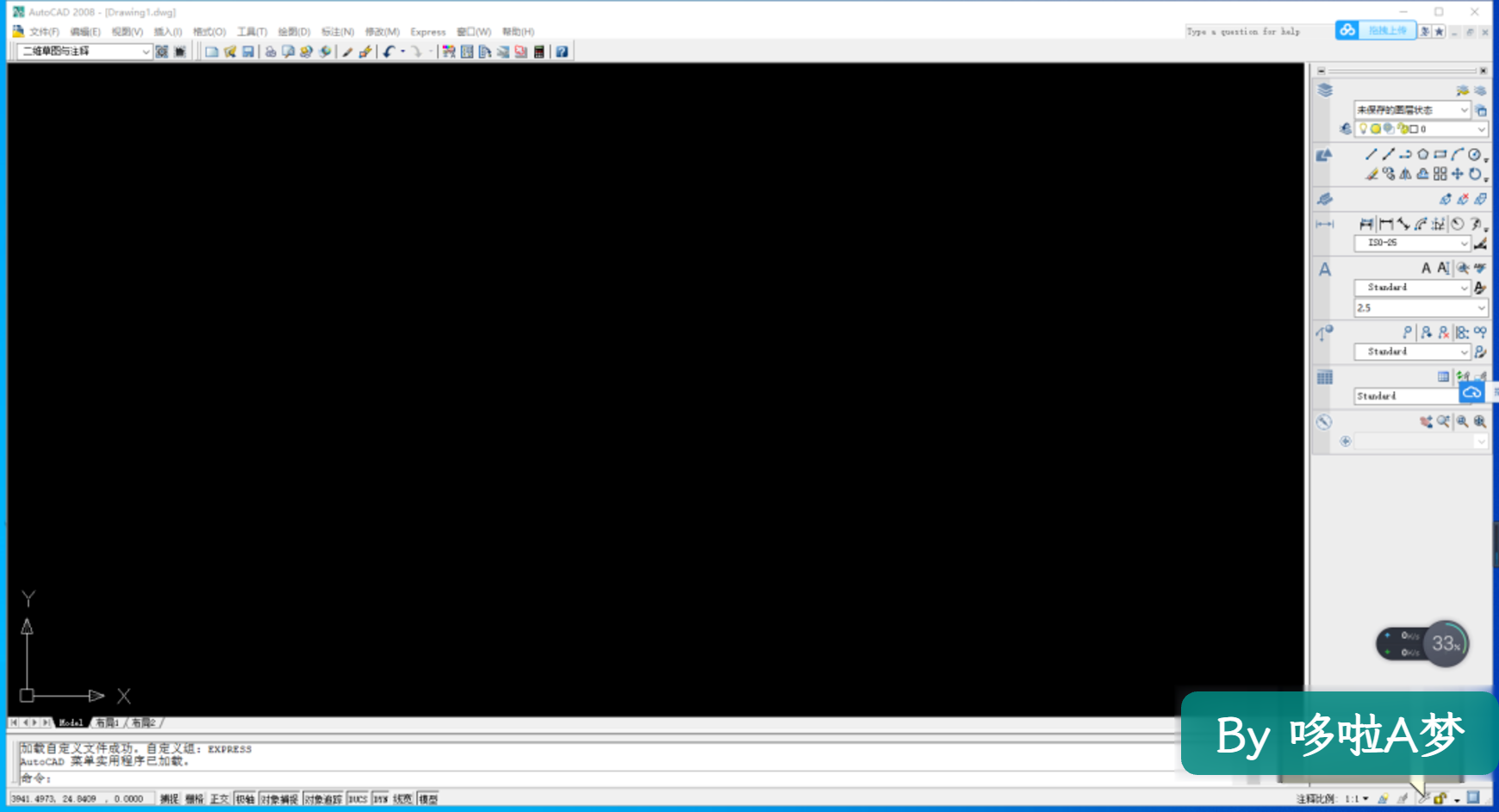The width and height of the screenshot is (1499, 812).
Task: Click the Multiline Text A icon
Action: [x=1426, y=269]
